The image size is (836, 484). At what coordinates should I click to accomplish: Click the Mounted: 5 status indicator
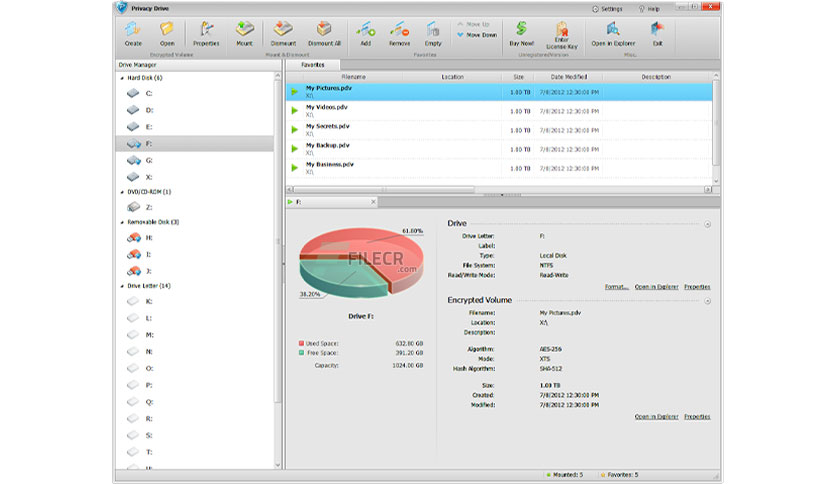565,475
